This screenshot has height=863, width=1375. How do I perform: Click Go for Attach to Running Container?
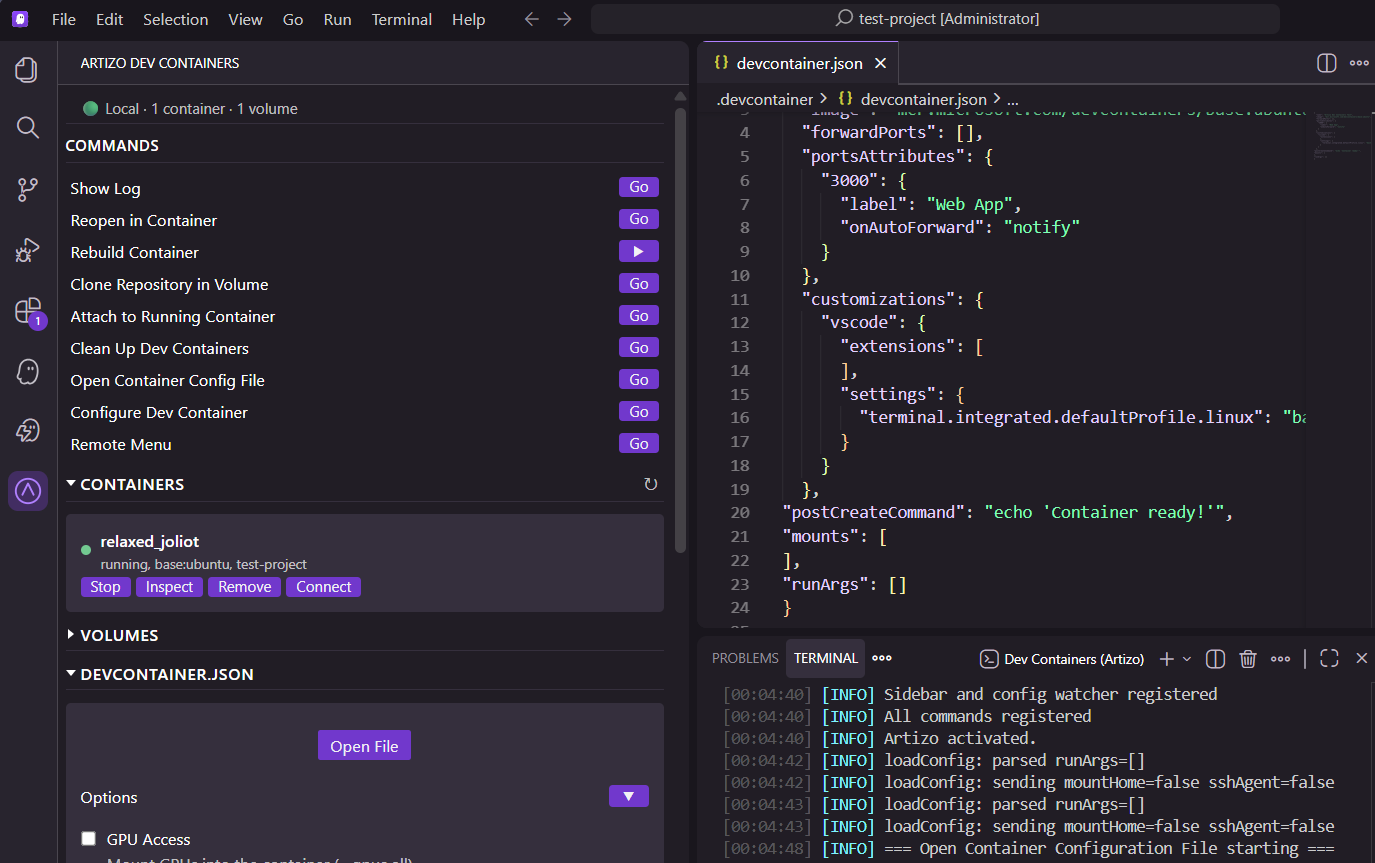point(639,315)
